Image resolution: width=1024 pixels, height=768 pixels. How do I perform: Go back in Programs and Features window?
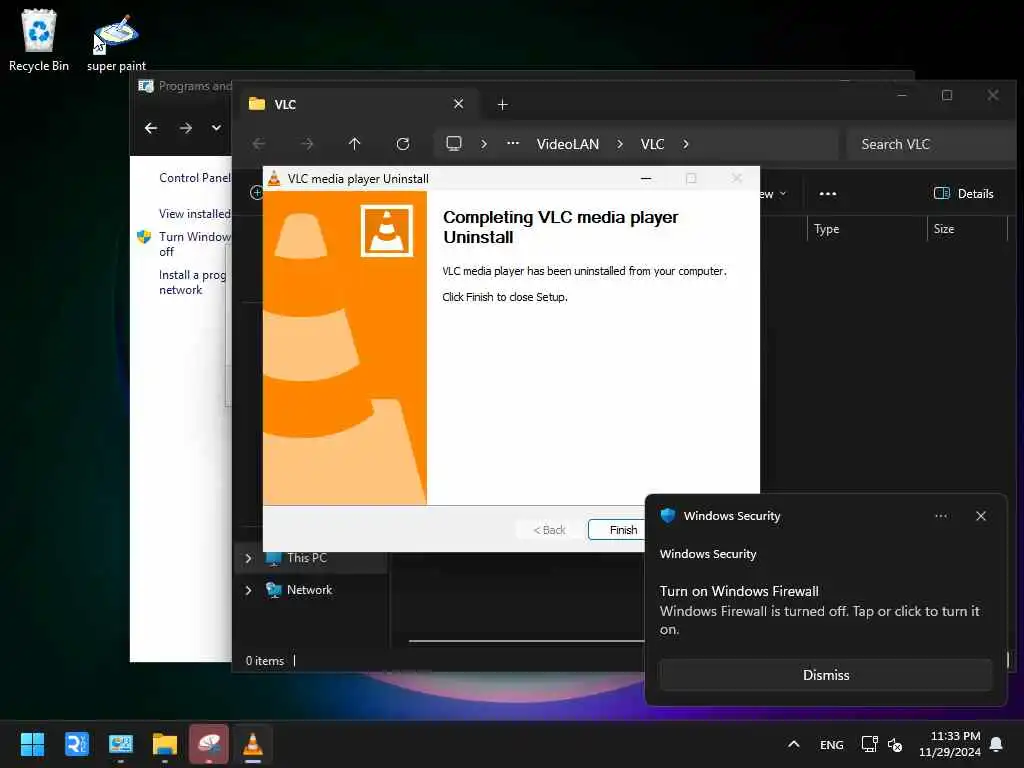tap(151, 128)
